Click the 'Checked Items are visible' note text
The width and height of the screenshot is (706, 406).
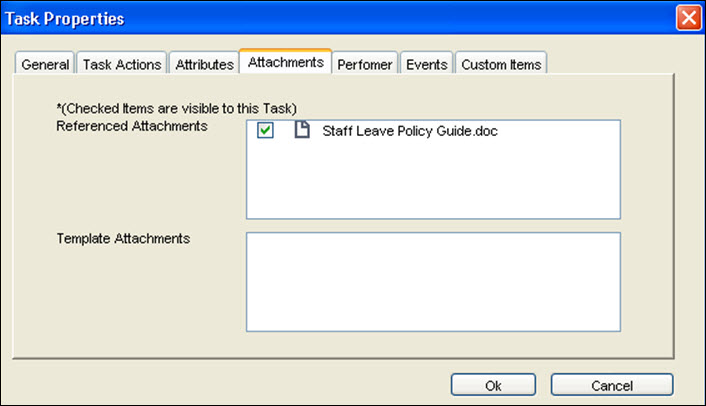176,108
